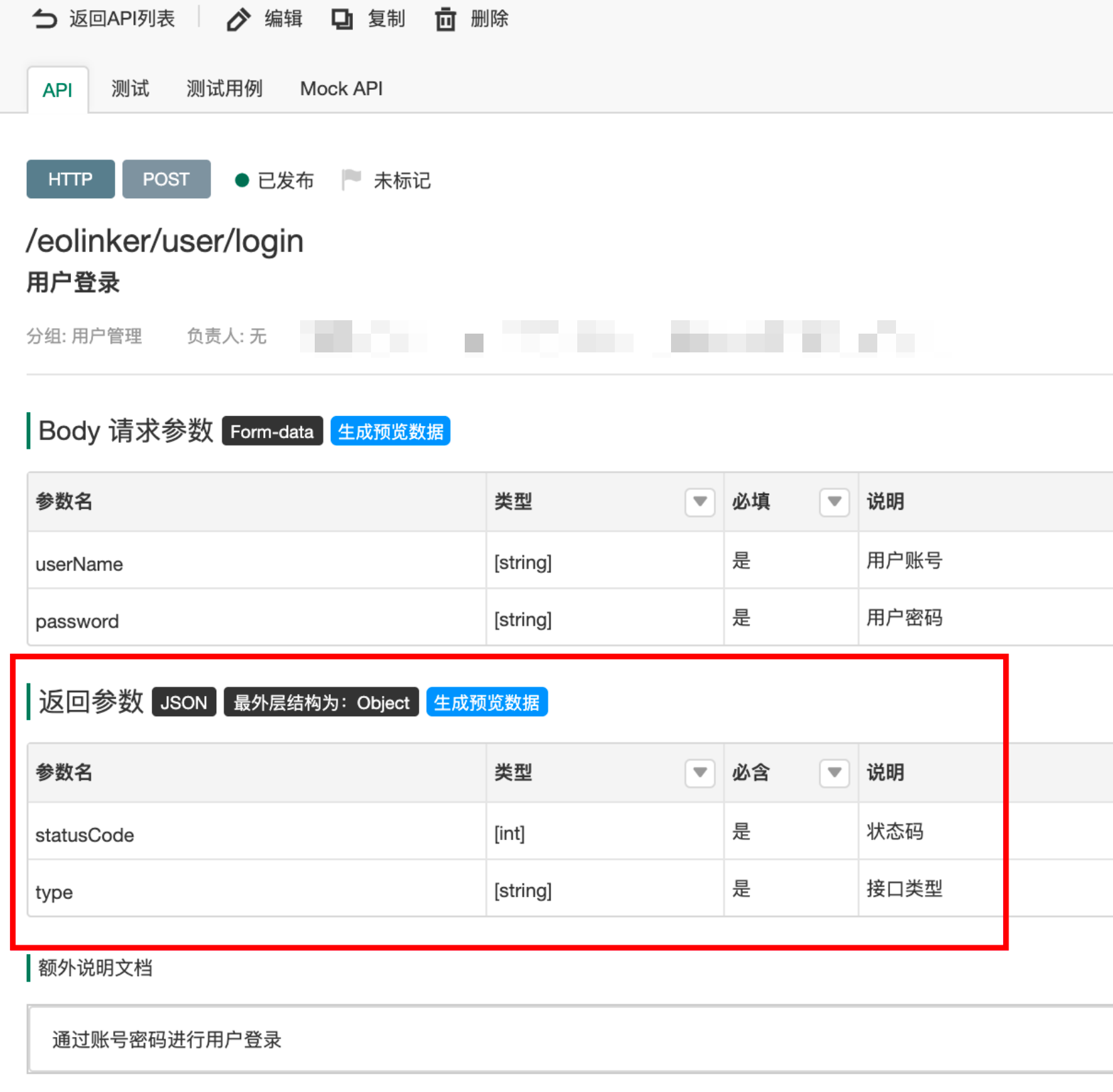
Task: Switch to the 测试用例 tab
Action: click(x=224, y=88)
